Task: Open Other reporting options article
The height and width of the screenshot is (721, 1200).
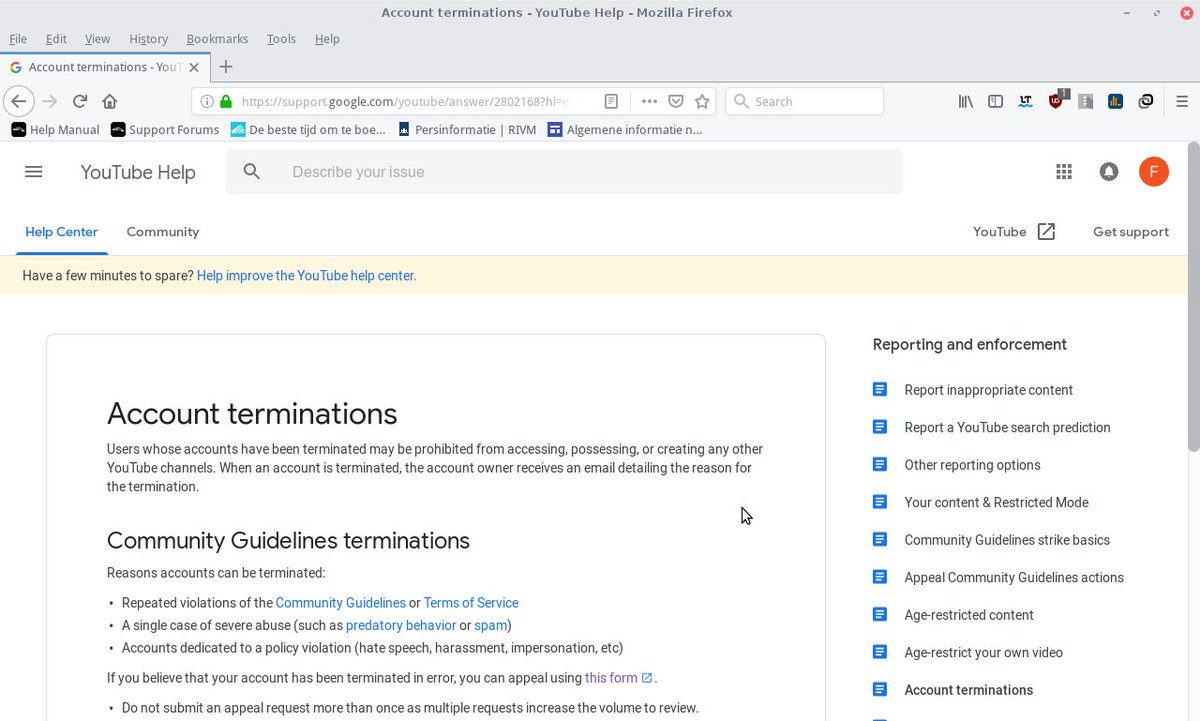Action: point(972,465)
